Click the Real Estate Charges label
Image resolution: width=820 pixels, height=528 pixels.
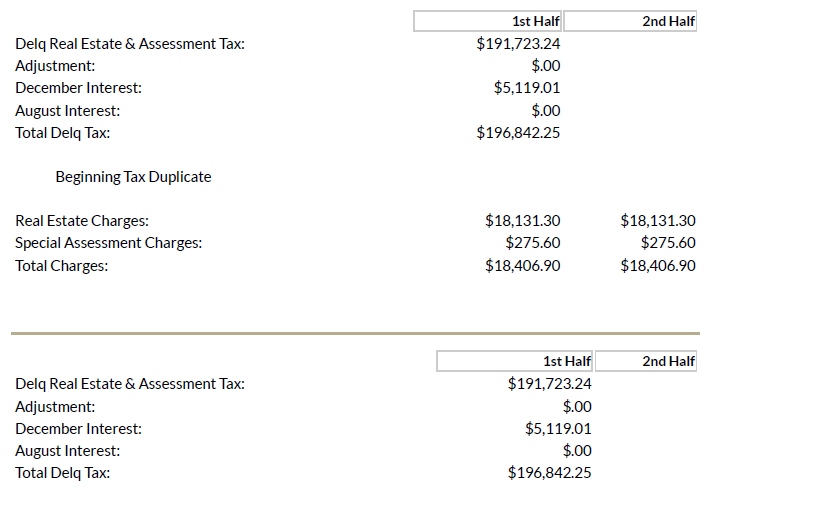[x=82, y=221]
